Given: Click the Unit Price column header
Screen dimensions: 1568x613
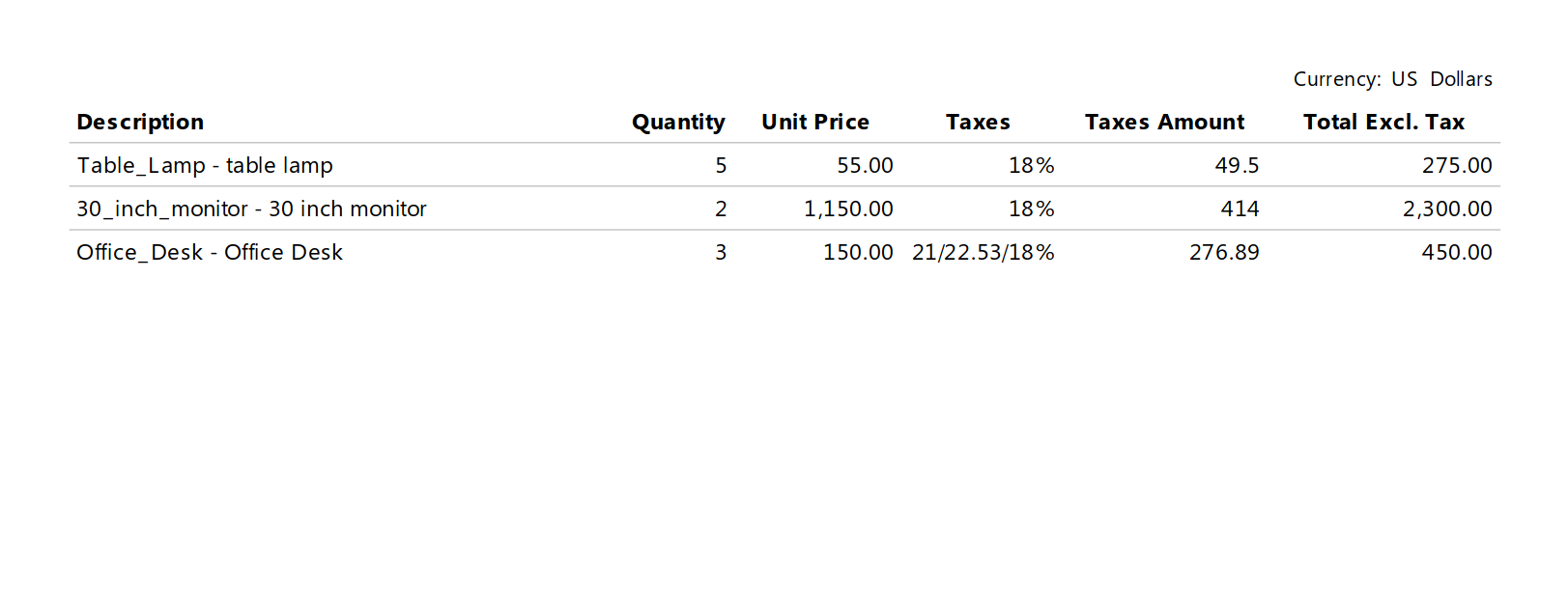Looking at the screenshot, I should click(x=815, y=123).
